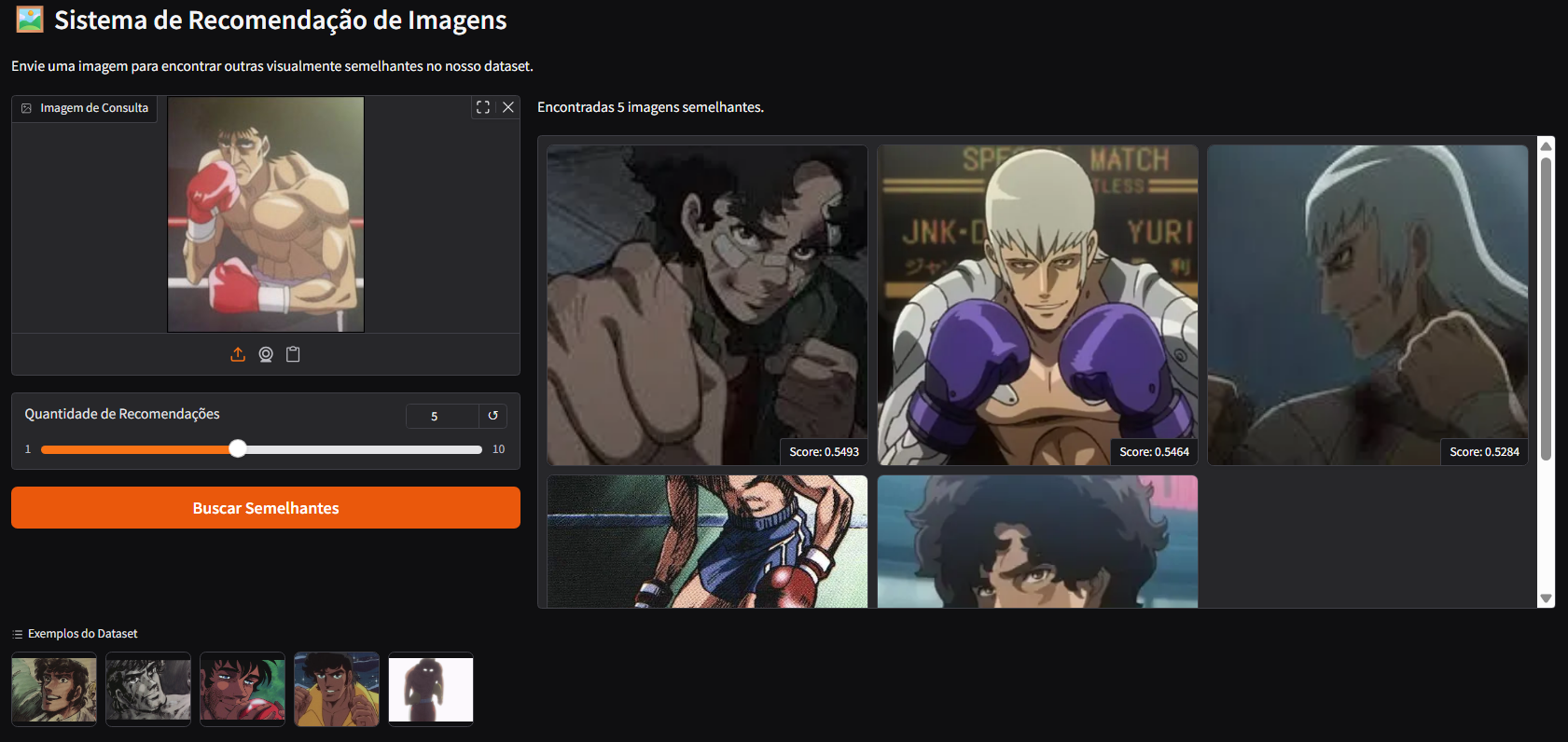This screenshot has height=742, width=1568.
Task: Click the 'Score: 0.5464' label
Action: click(x=1154, y=452)
